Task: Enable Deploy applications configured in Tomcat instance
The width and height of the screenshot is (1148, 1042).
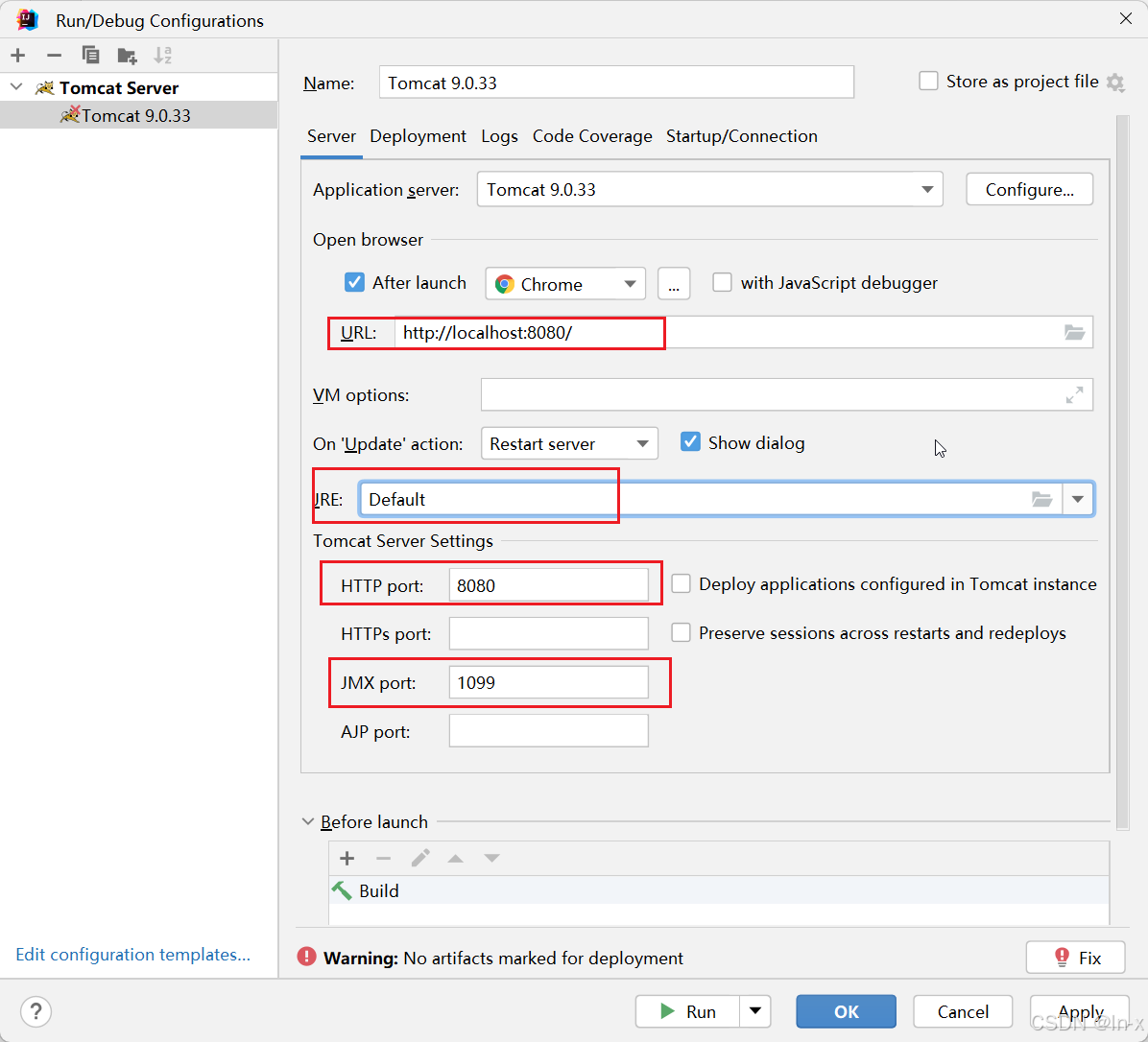Action: tap(681, 583)
